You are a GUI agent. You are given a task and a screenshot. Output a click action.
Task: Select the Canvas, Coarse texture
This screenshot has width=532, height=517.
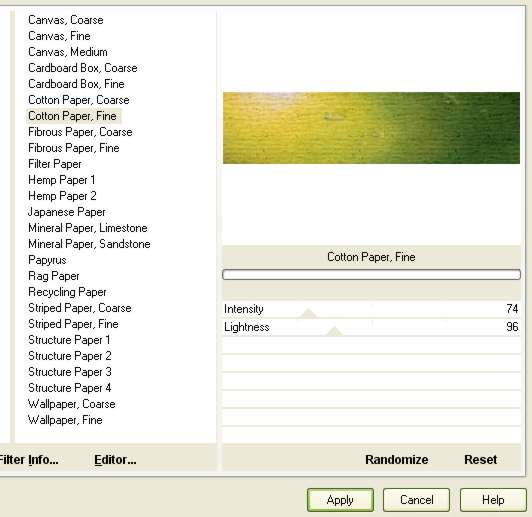(66, 20)
